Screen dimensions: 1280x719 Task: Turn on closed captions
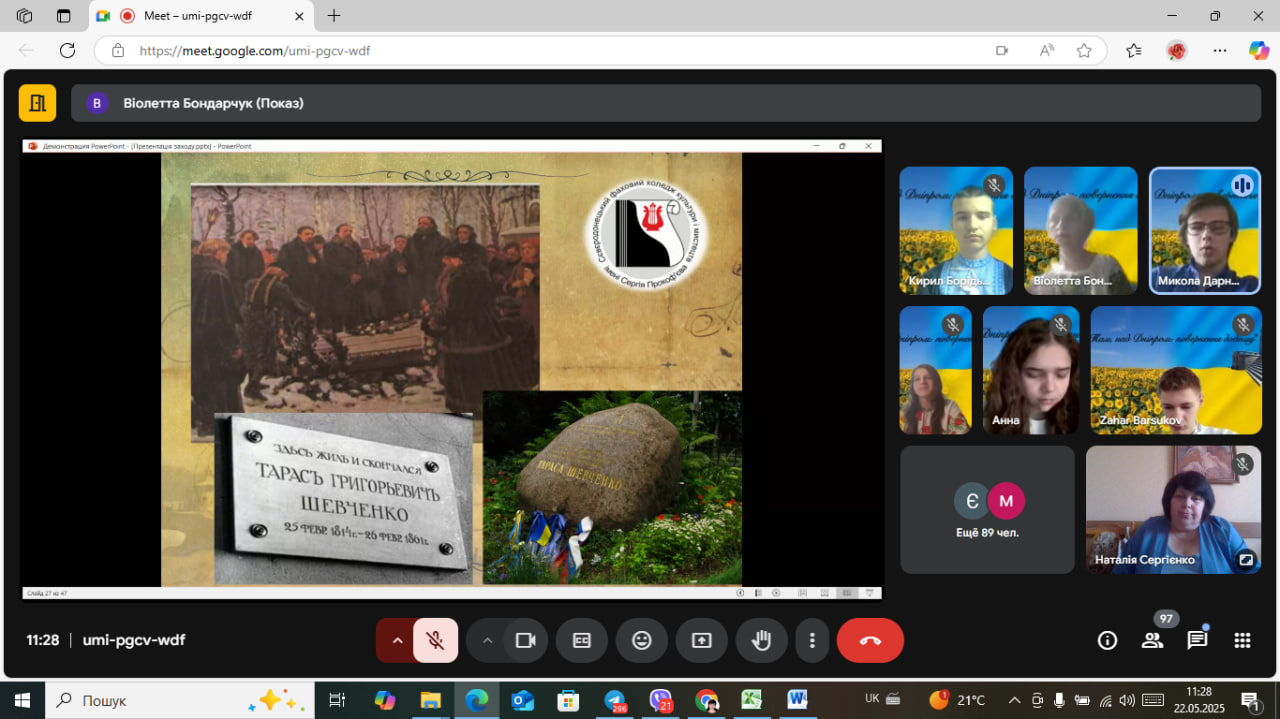[x=582, y=640]
